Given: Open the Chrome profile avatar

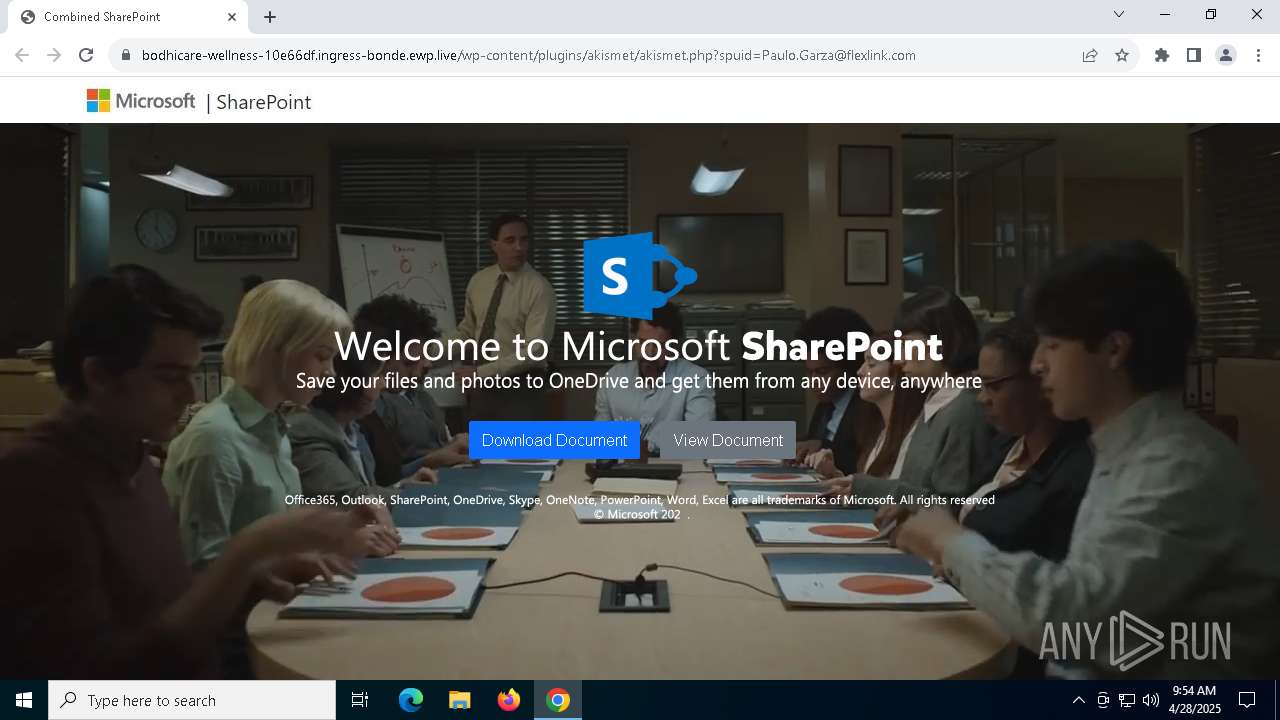Looking at the screenshot, I should pos(1226,55).
